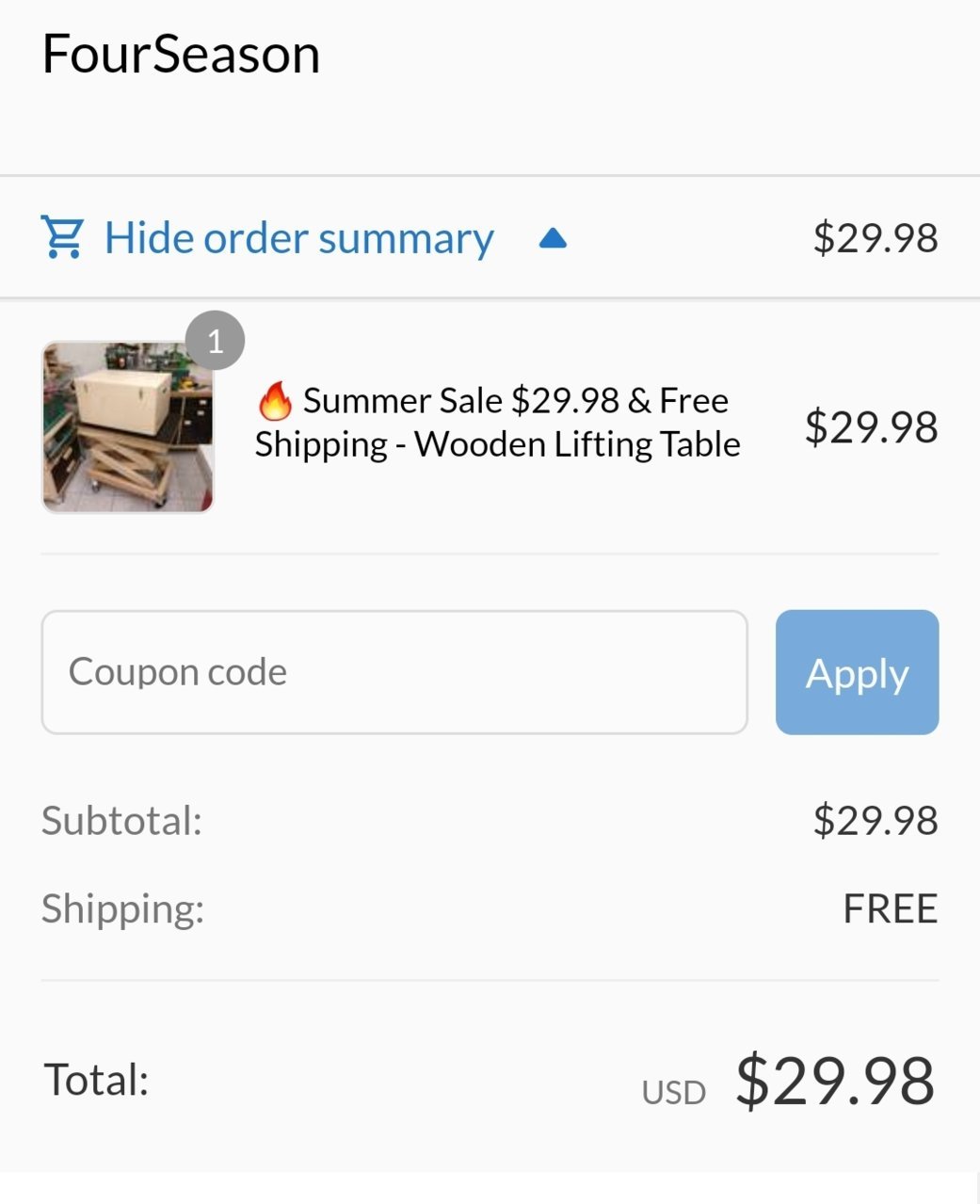Click the FREE shipping value

pyautogui.click(x=891, y=908)
